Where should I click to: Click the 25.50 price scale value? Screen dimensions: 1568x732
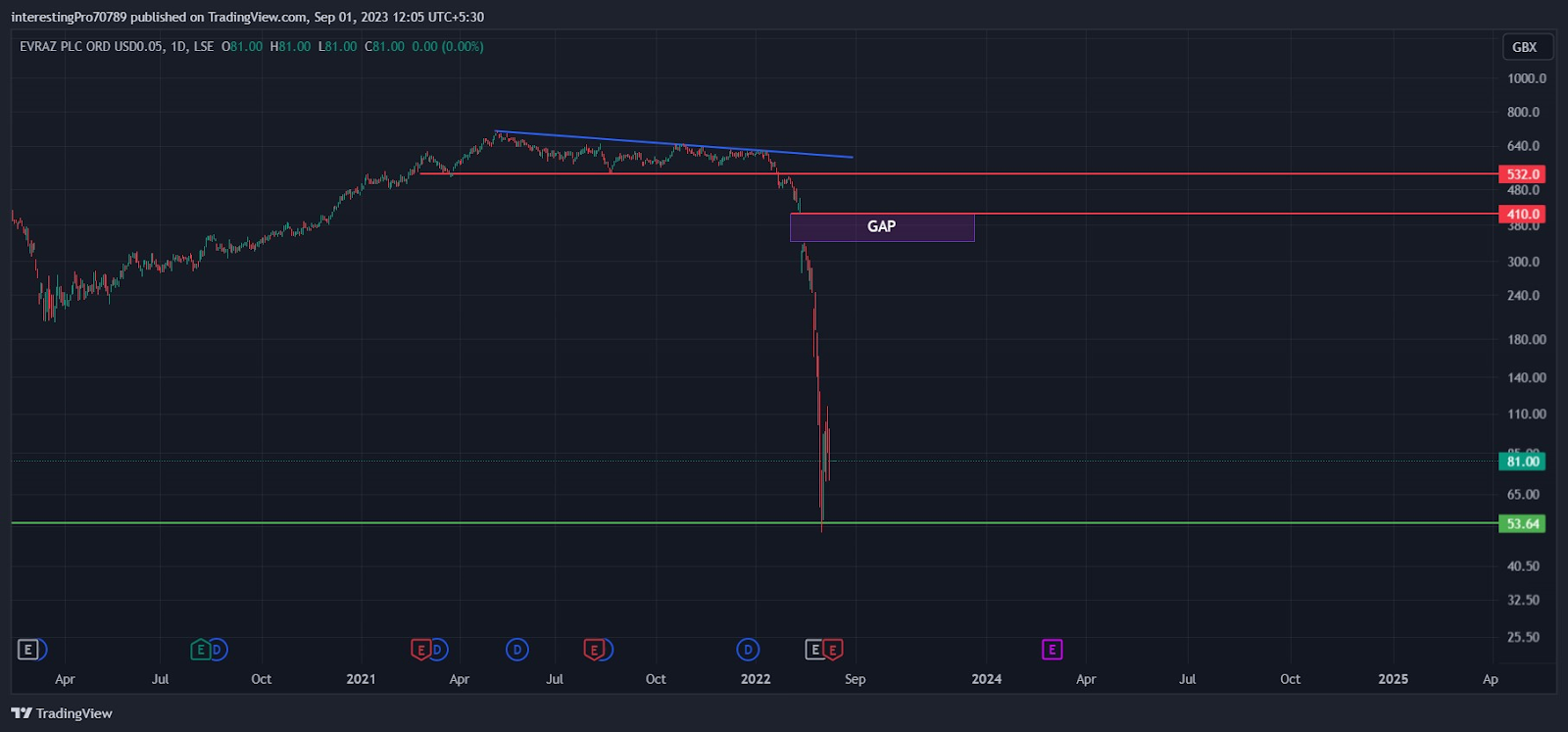click(x=1523, y=637)
